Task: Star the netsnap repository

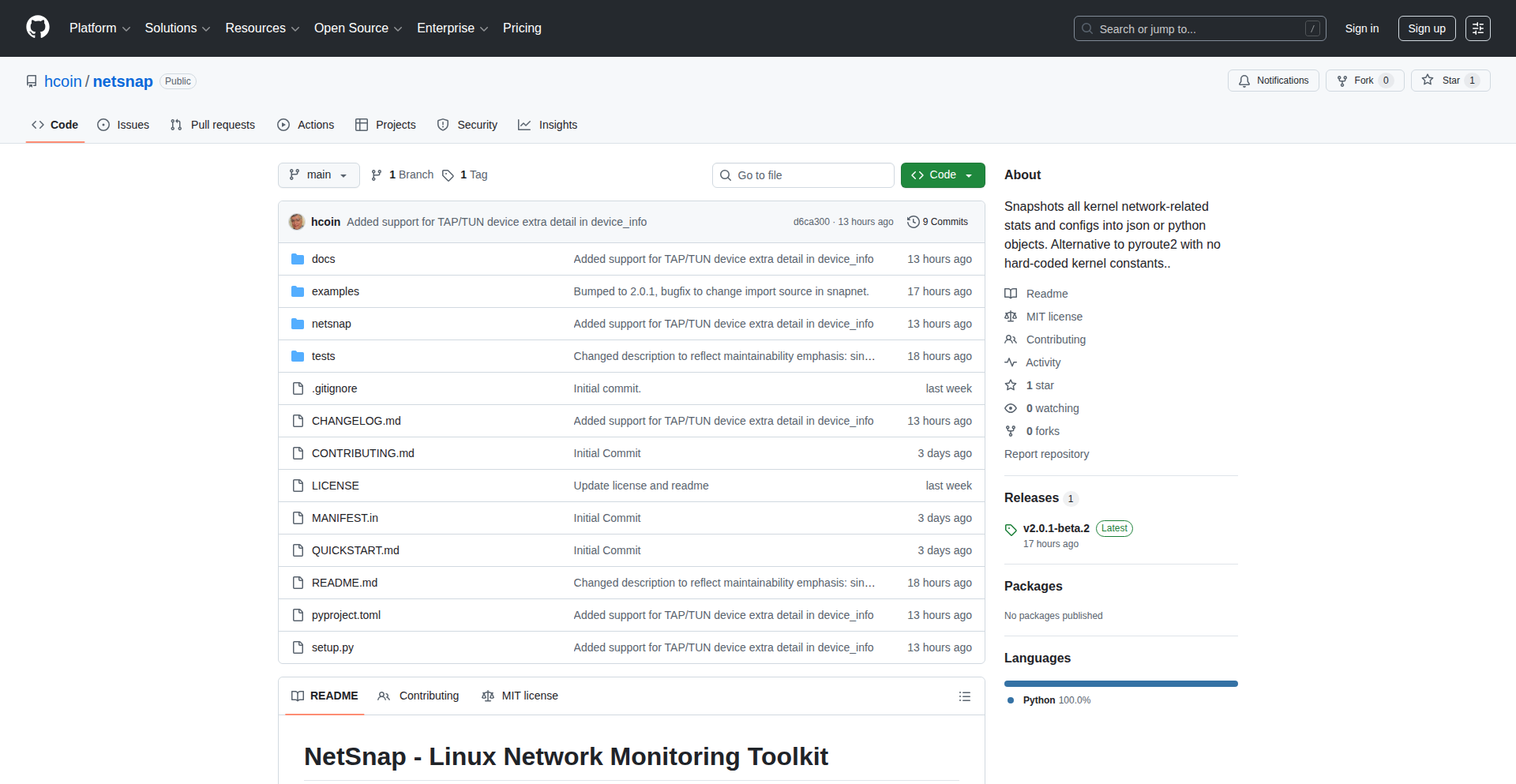Action: [1442, 81]
